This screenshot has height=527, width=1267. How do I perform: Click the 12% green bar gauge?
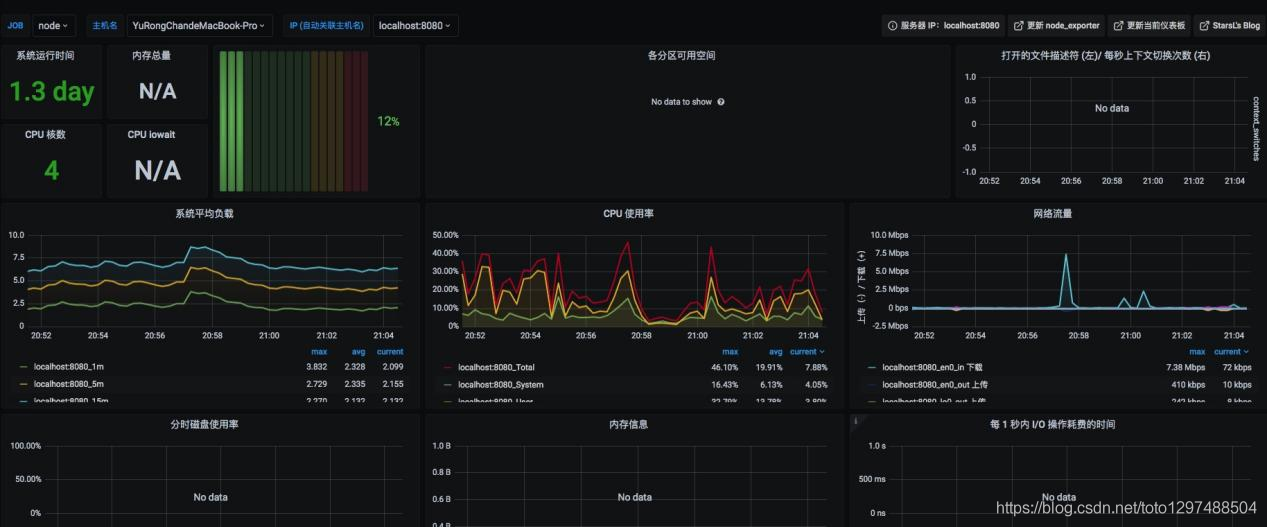click(x=294, y=121)
